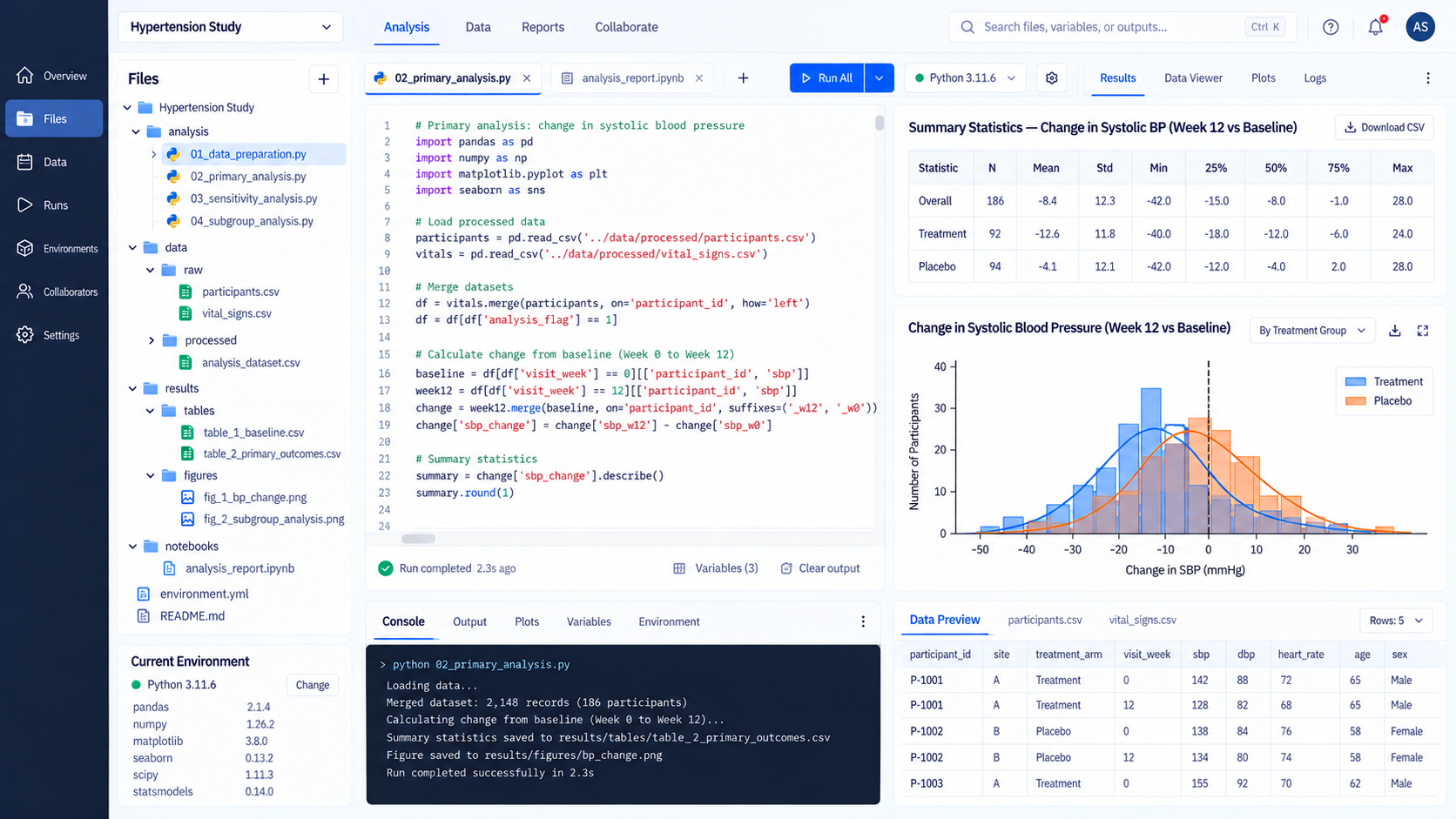The width and height of the screenshot is (1456, 819).
Task: Switch to the Collaborate tab
Action: [626, 27]
